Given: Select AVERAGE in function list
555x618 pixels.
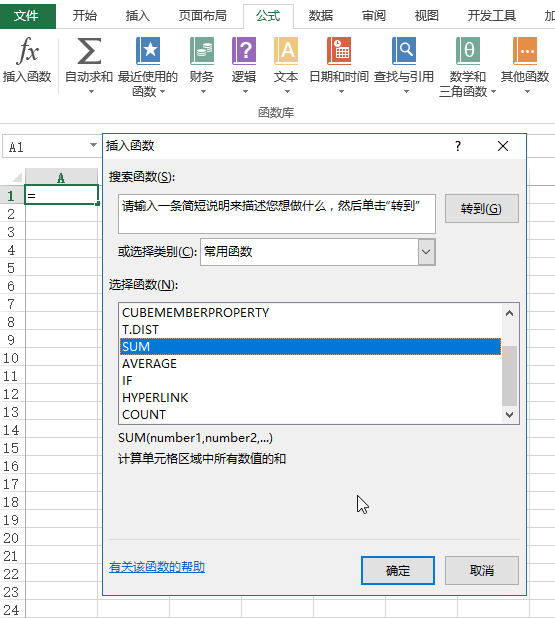Looking at the screenshot, I should [310, 363].
